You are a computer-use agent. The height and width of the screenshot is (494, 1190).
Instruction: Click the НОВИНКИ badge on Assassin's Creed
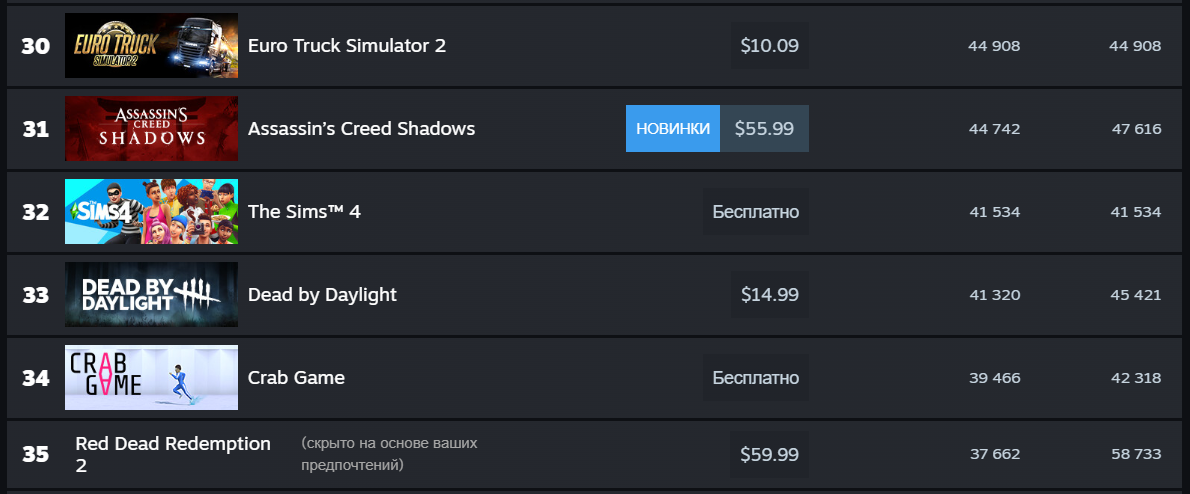click(x=672, y=128)
